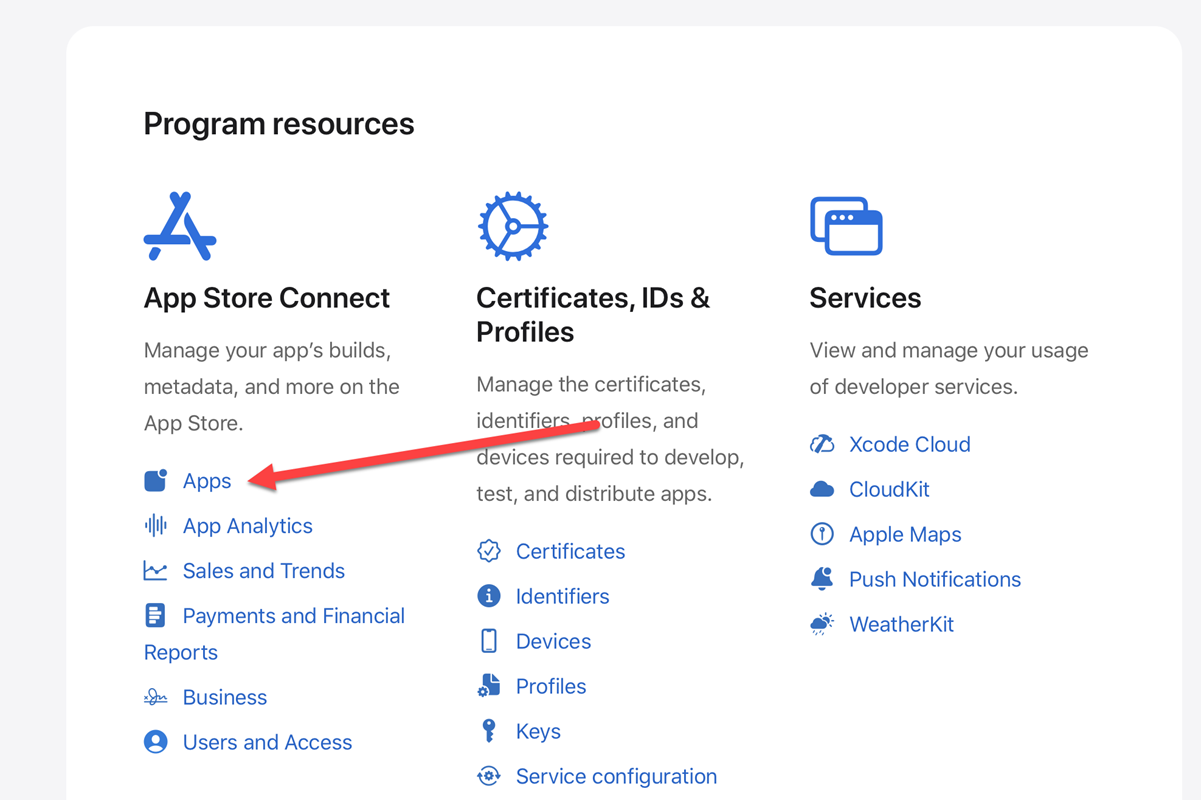This screenshot has width=1201, height=800.
Task: Click the Users and Access person icon
Action: pyautogui.click(x=156, y=742)
